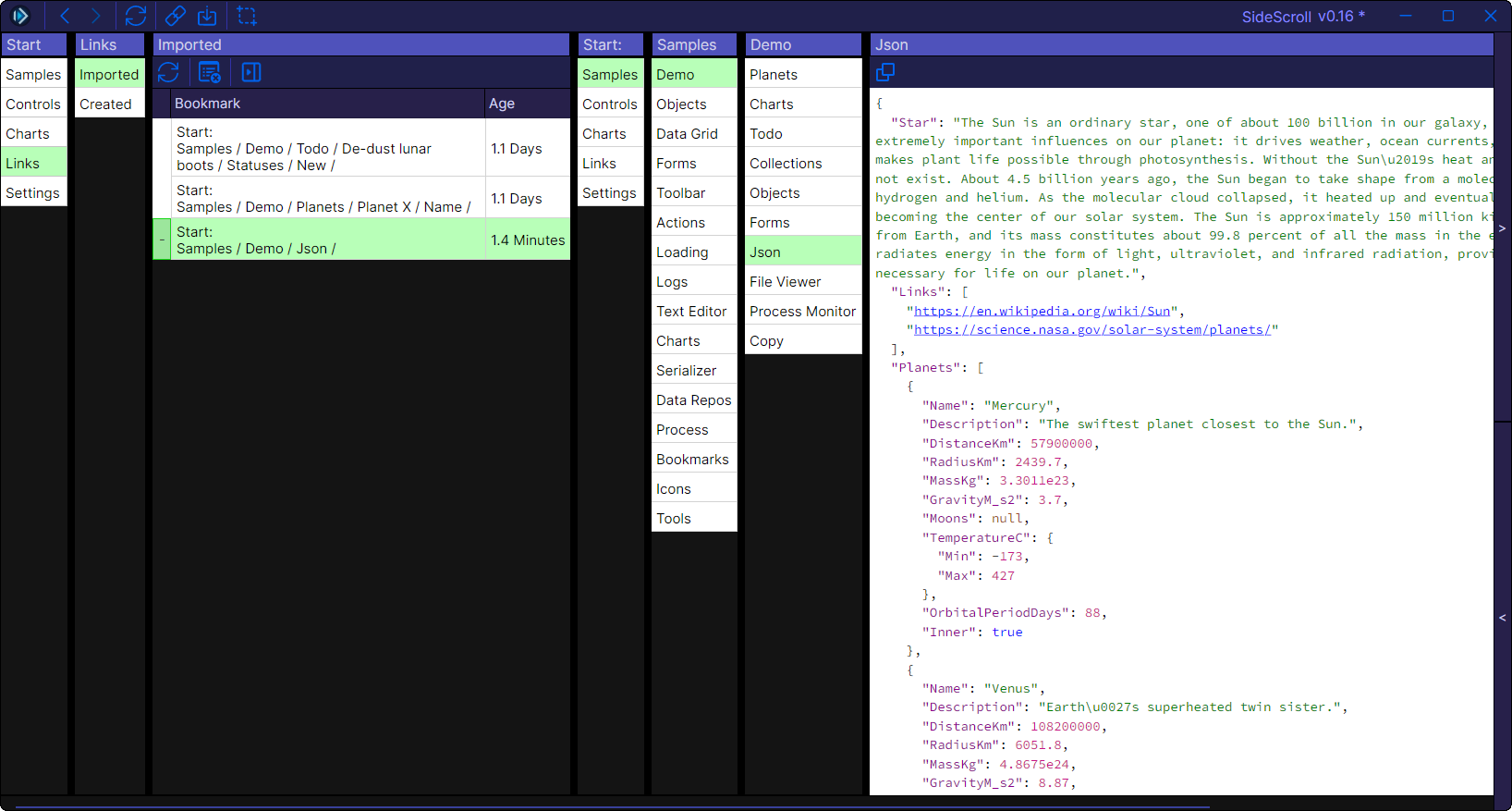
Task: Click the copy icon above Json text
Action: [884, 72]
